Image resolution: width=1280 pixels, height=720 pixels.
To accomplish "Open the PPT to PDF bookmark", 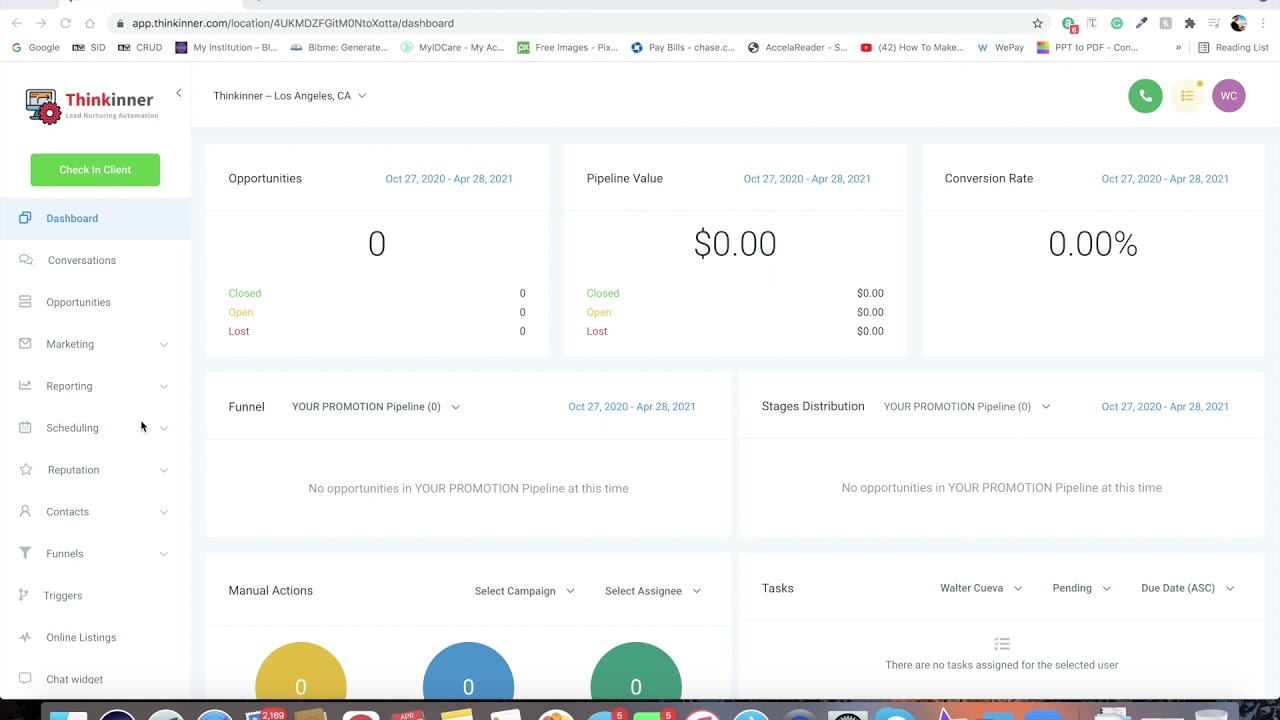I will 1088,47.
